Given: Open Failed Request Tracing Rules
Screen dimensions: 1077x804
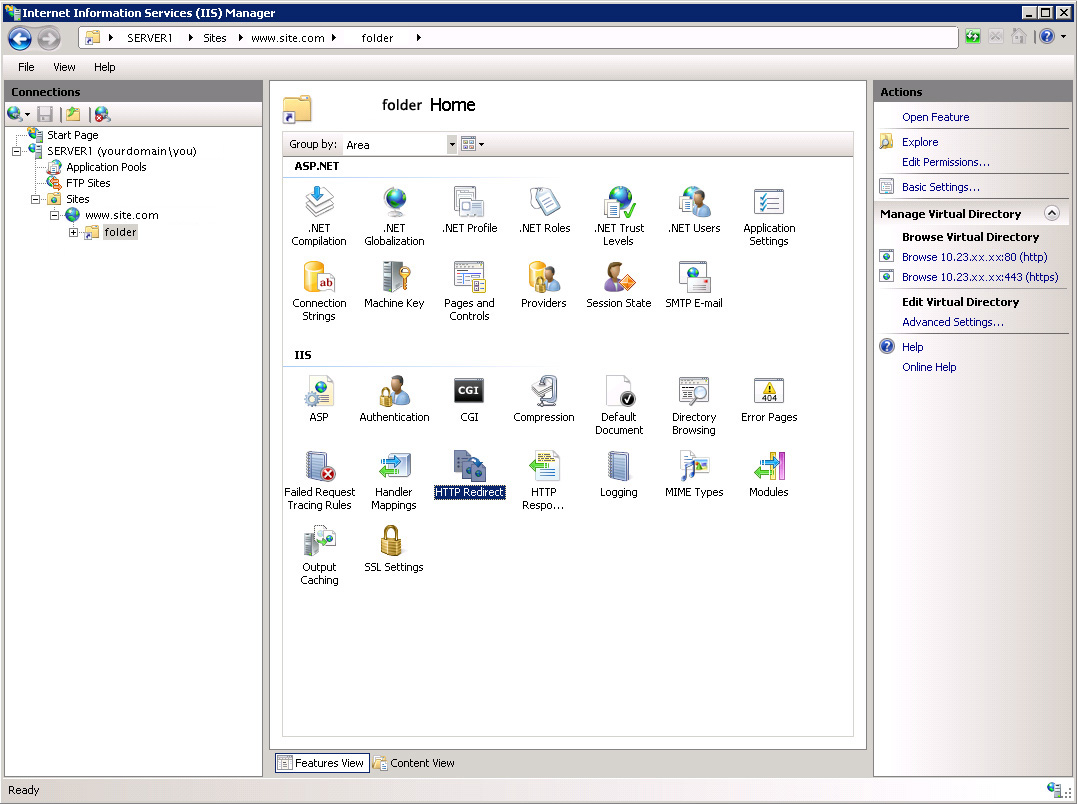Looking at the screenshot, I should 319,480.
